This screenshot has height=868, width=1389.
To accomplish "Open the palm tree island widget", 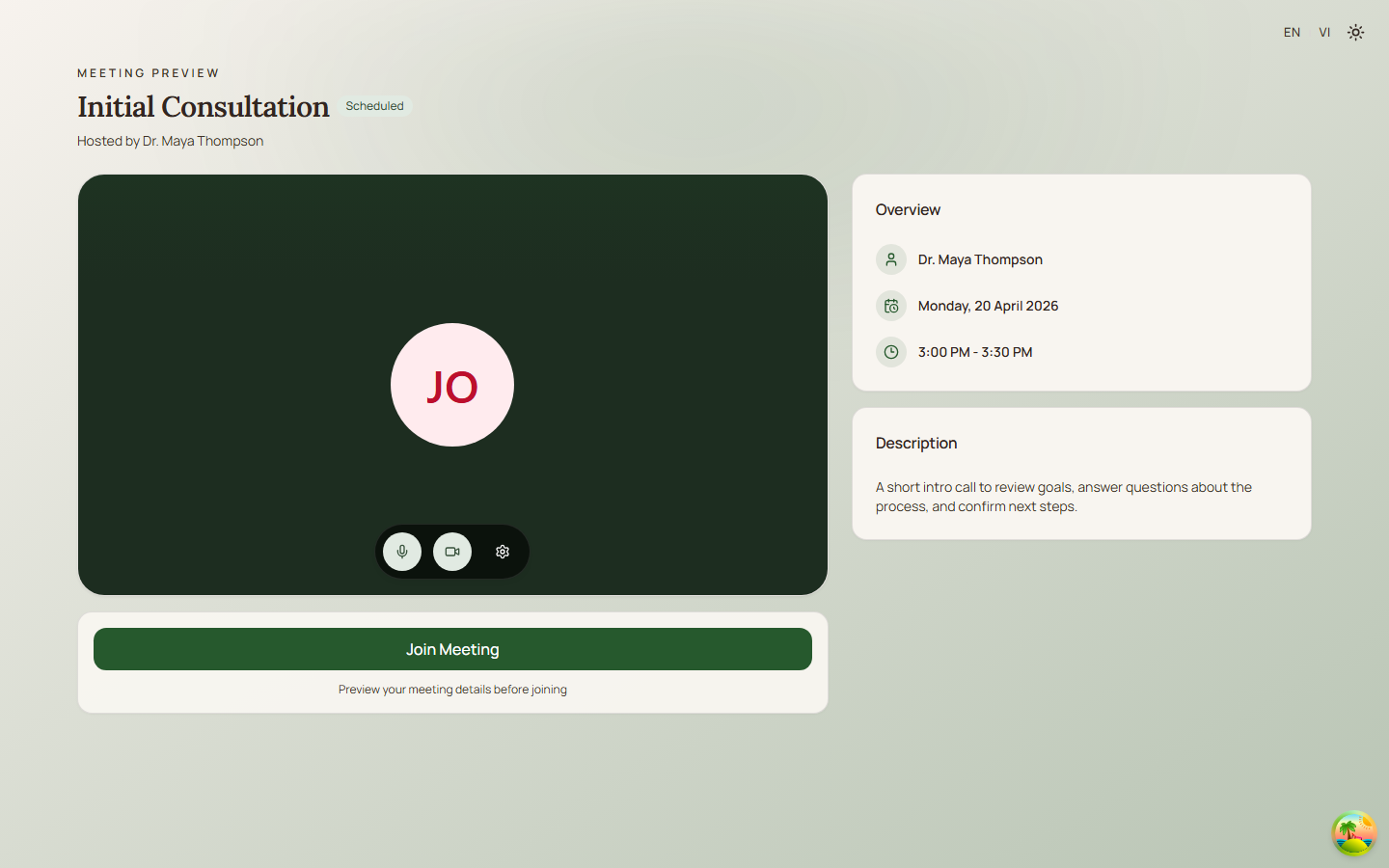I will click(x=1353, y=832).
